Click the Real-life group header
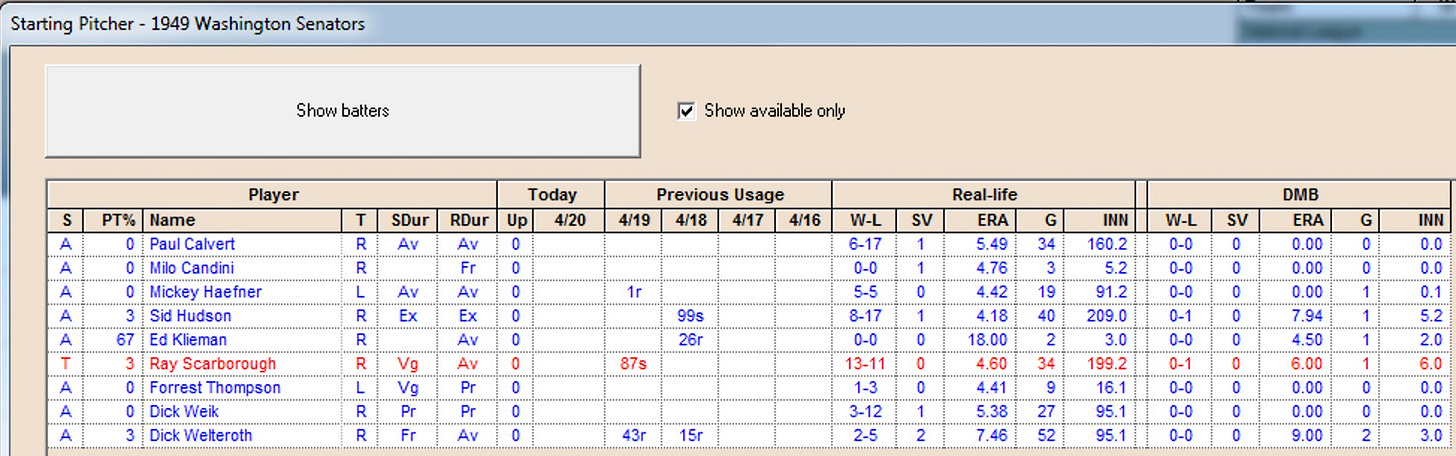Image resolution: width=1456 pixels, height=456 pixels. coord(984,195)
